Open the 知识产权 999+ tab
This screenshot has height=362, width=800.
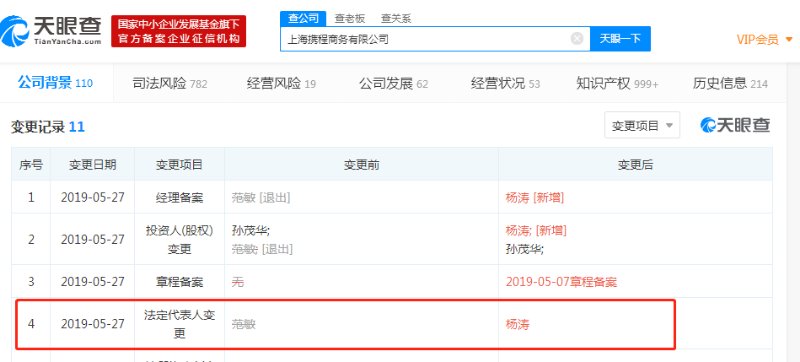617,84
